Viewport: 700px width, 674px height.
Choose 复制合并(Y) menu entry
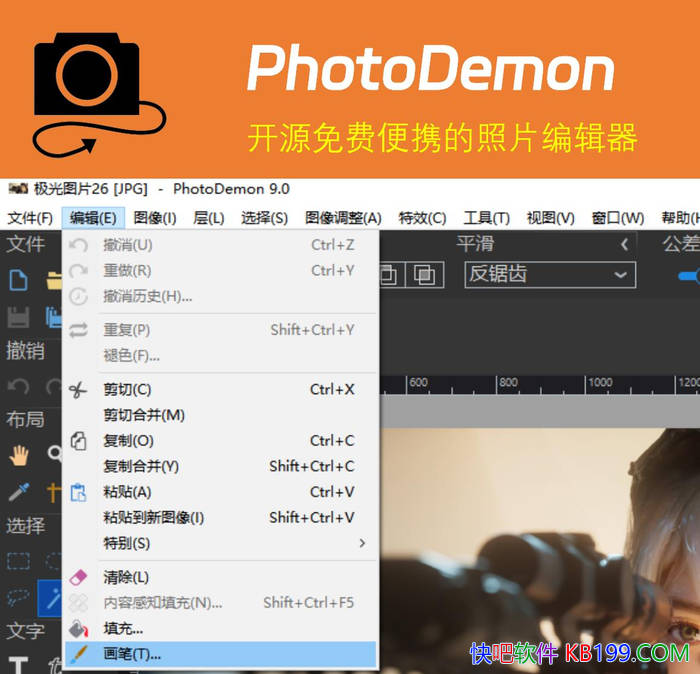(221, 466)
